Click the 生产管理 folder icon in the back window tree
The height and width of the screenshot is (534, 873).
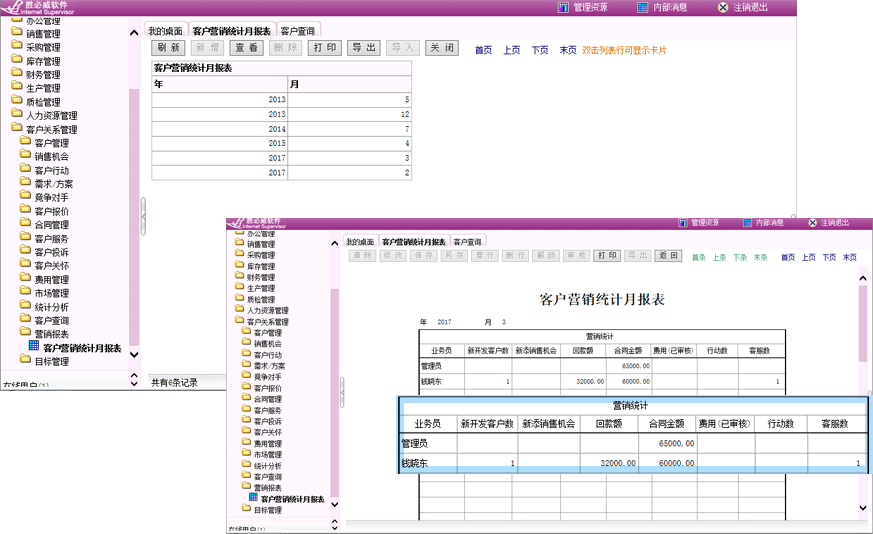pos(17,87)
